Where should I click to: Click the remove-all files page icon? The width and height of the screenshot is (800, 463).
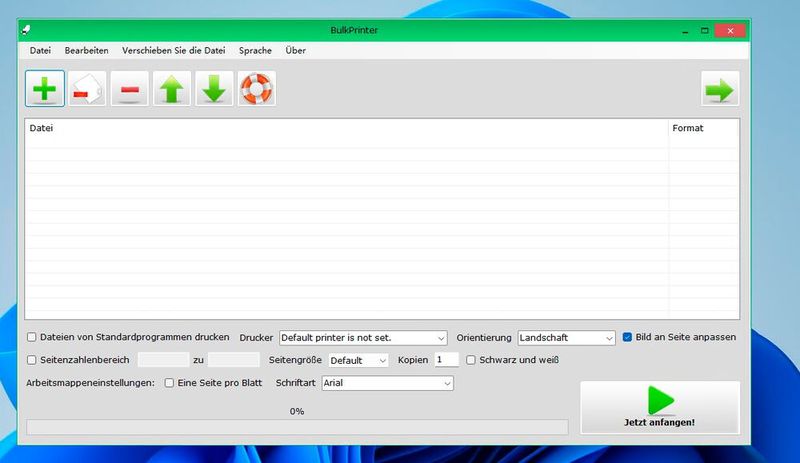pos(87,88)
